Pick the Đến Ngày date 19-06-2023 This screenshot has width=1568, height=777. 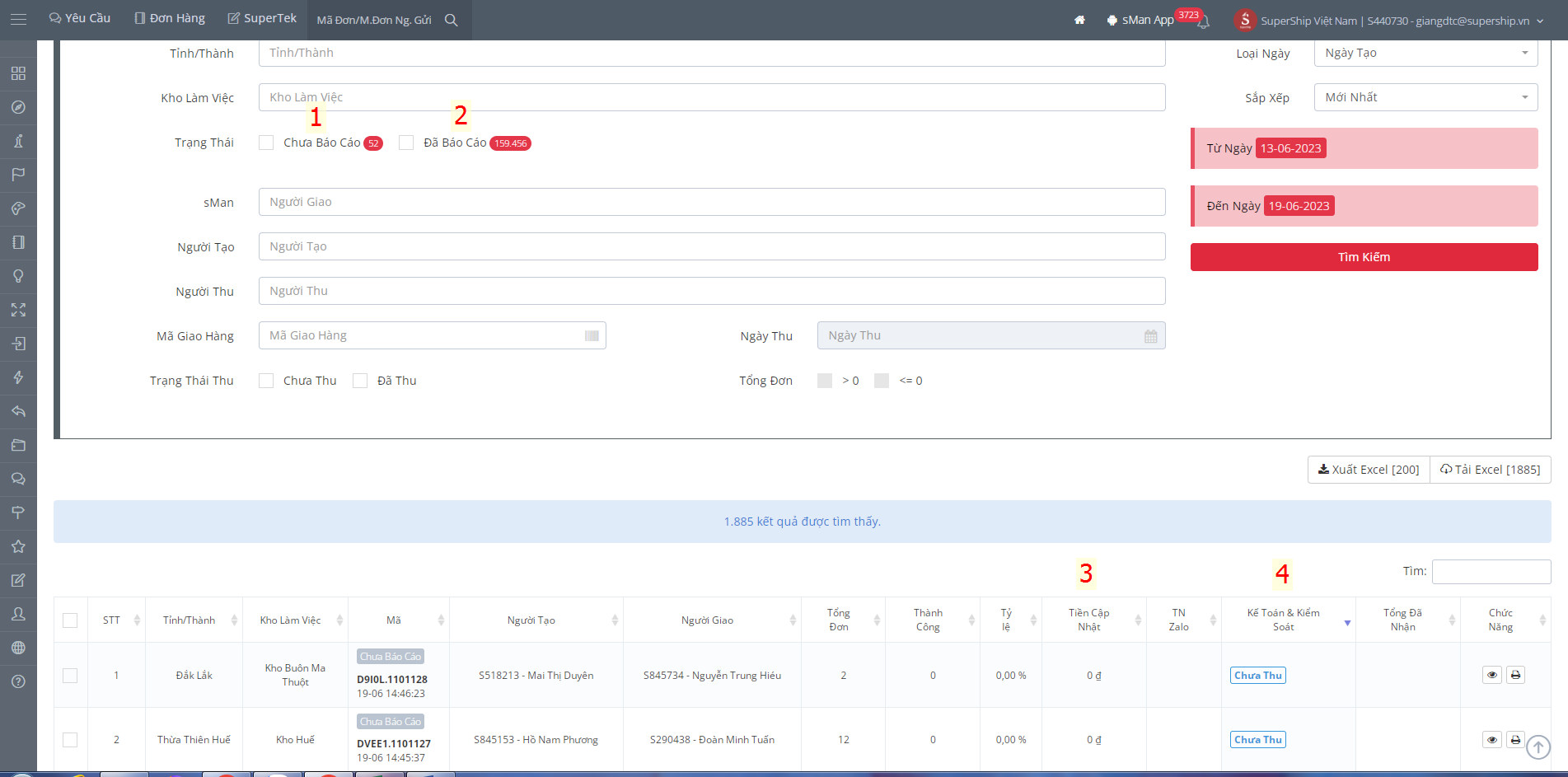pos(1299,206)
